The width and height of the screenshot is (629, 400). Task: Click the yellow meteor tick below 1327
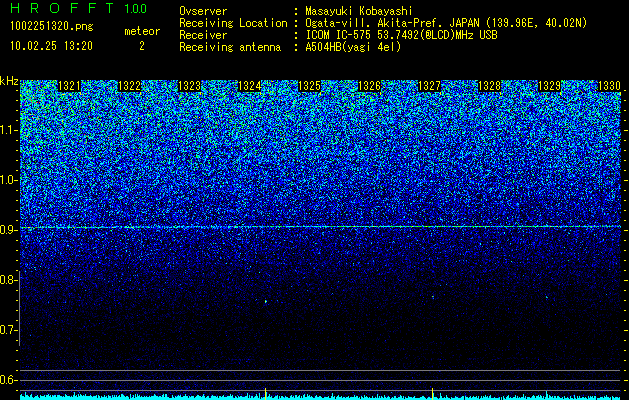(432, 393)
